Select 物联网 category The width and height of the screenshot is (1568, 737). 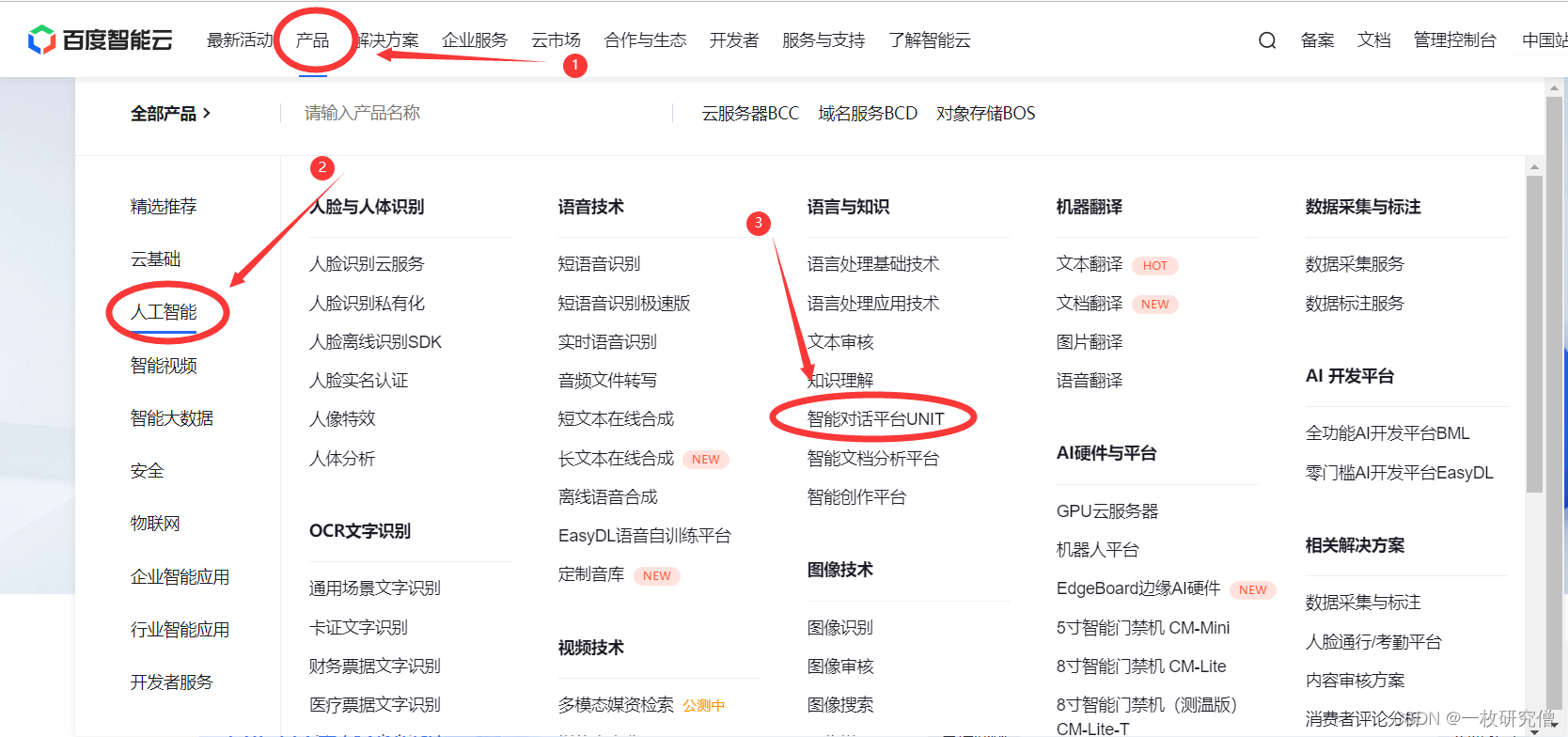click(155, 524)
